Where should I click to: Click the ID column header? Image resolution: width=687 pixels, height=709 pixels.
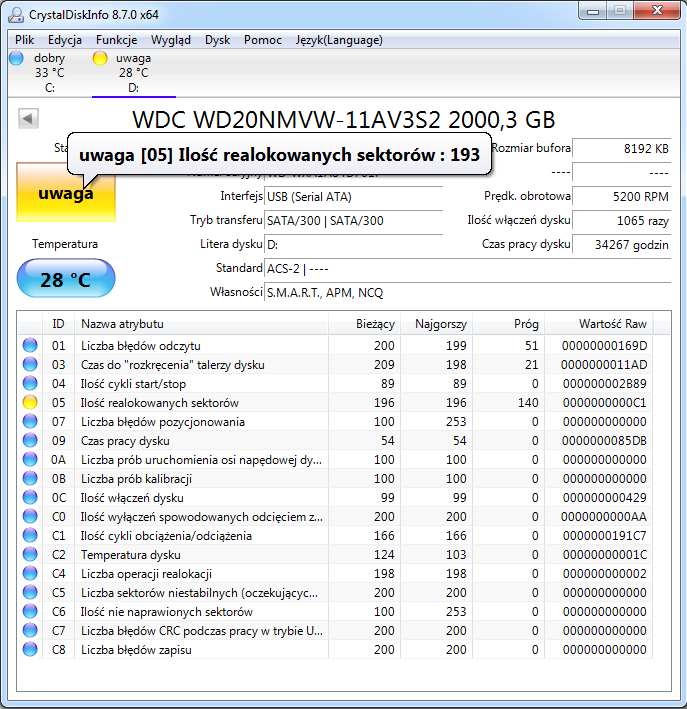pos(58,324)
